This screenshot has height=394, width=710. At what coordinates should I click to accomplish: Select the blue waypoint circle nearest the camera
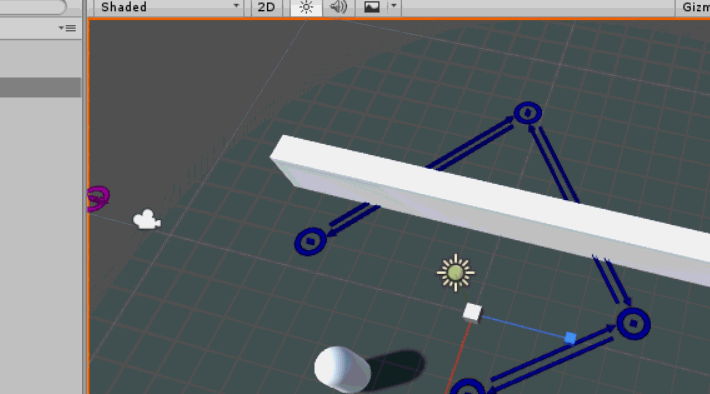(310, 242)
